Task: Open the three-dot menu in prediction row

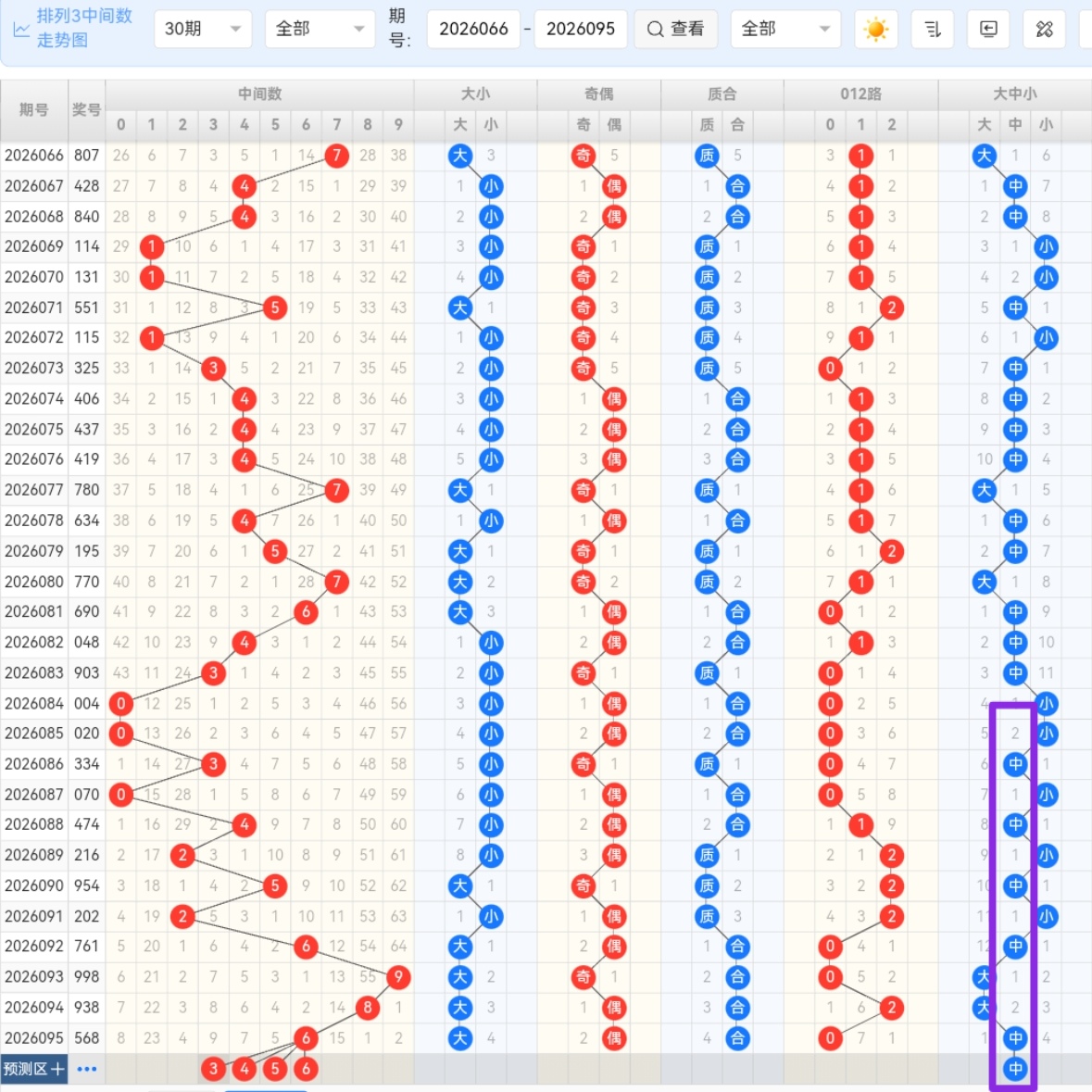Action: click(87, 1069)
